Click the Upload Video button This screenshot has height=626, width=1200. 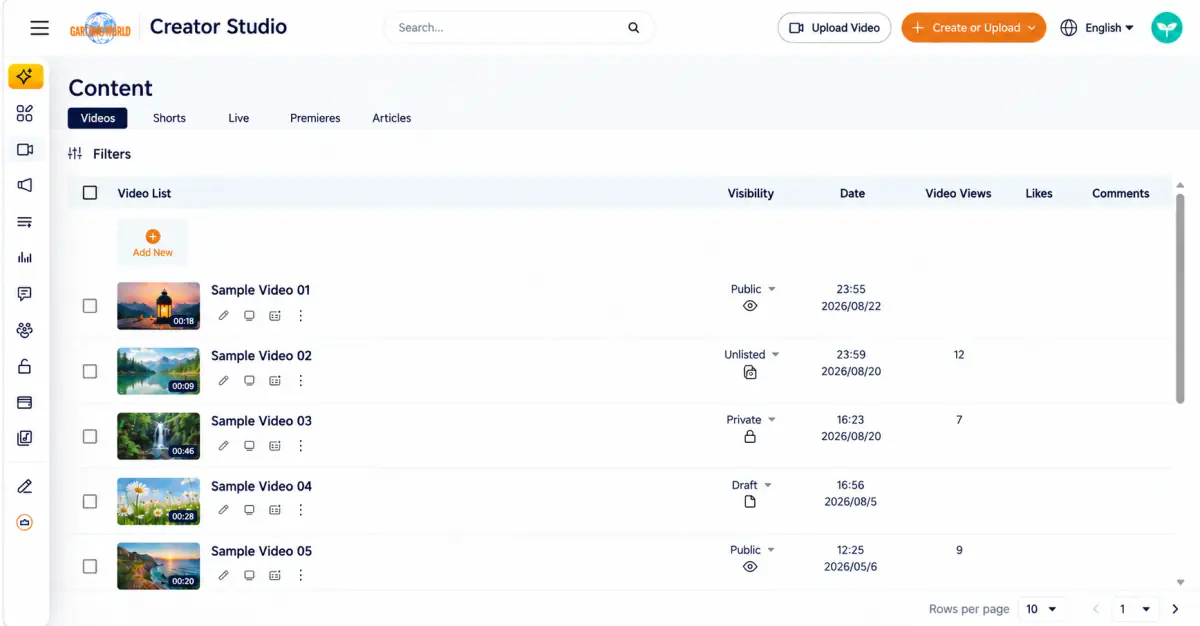(834, 28)
